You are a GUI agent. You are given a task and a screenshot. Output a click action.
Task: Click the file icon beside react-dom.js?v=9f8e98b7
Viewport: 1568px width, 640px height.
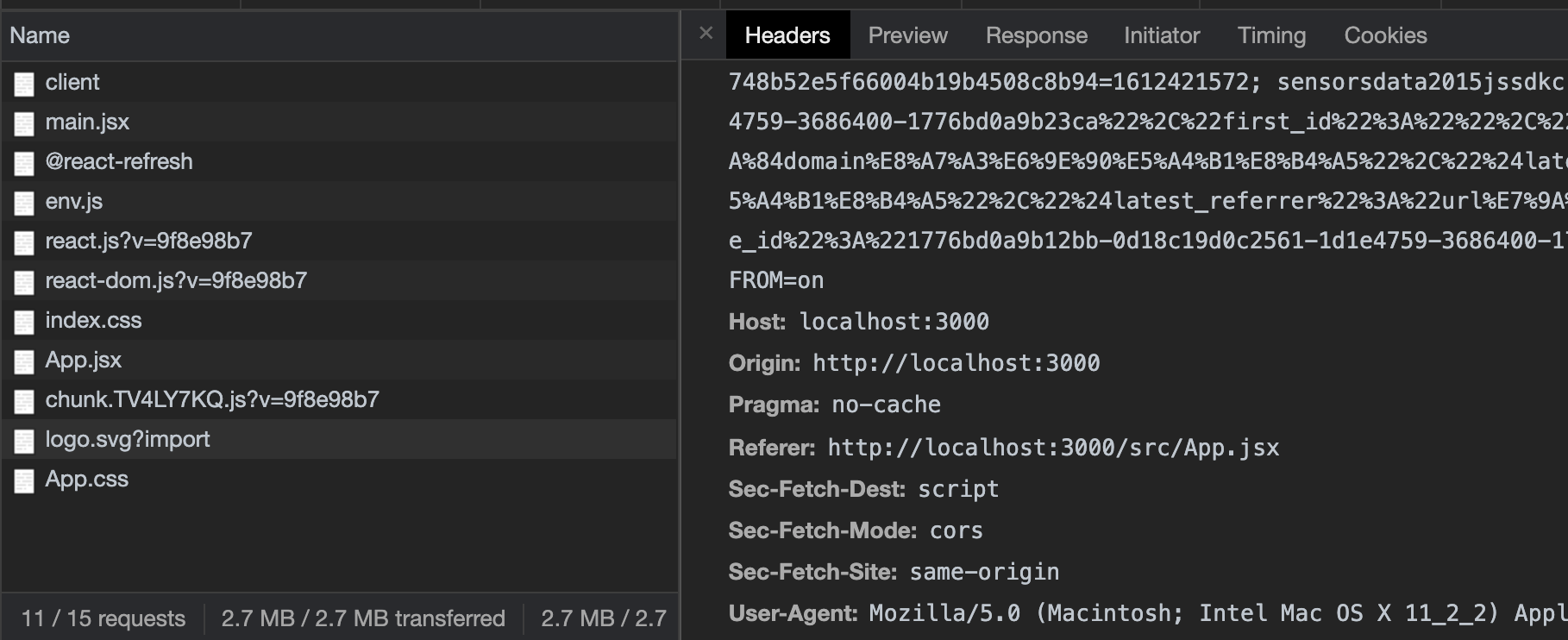24,282
